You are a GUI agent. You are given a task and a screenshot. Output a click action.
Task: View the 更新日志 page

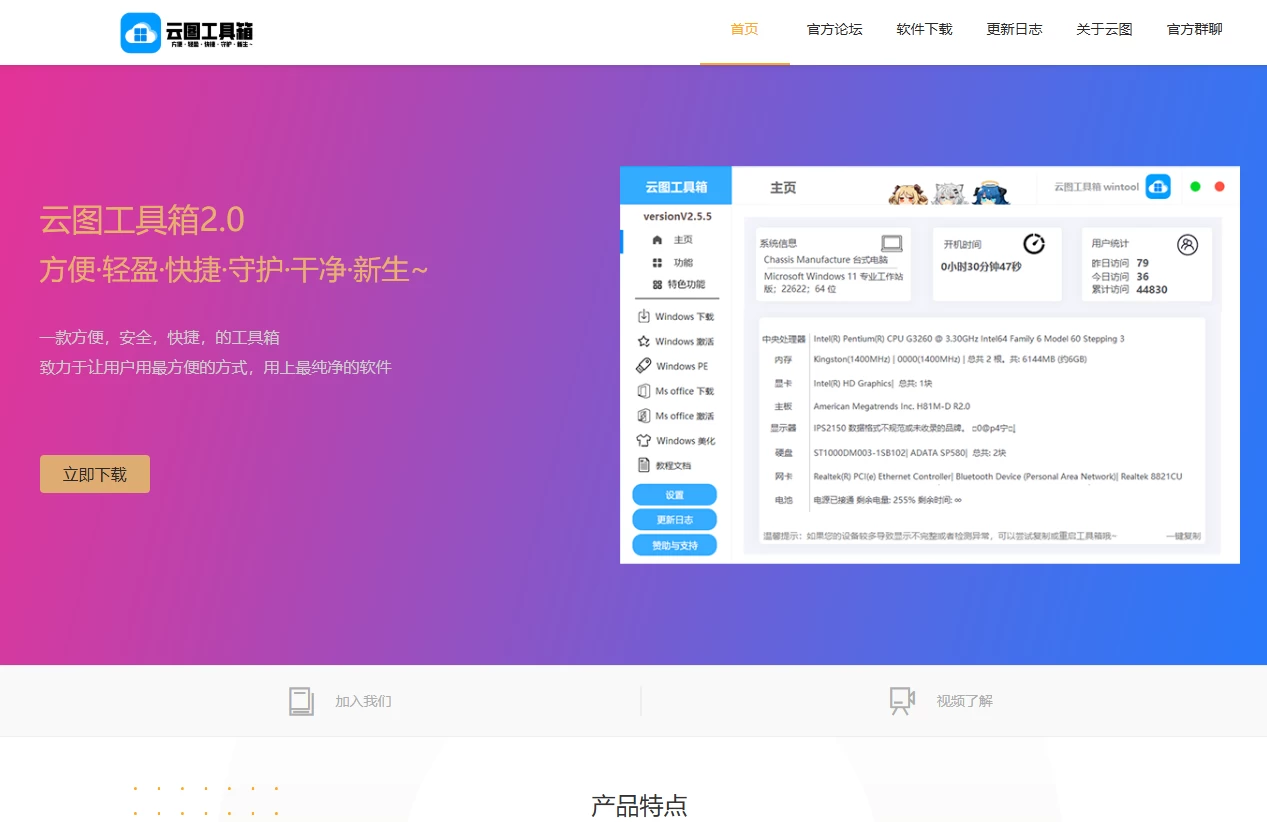(1014, 29)
